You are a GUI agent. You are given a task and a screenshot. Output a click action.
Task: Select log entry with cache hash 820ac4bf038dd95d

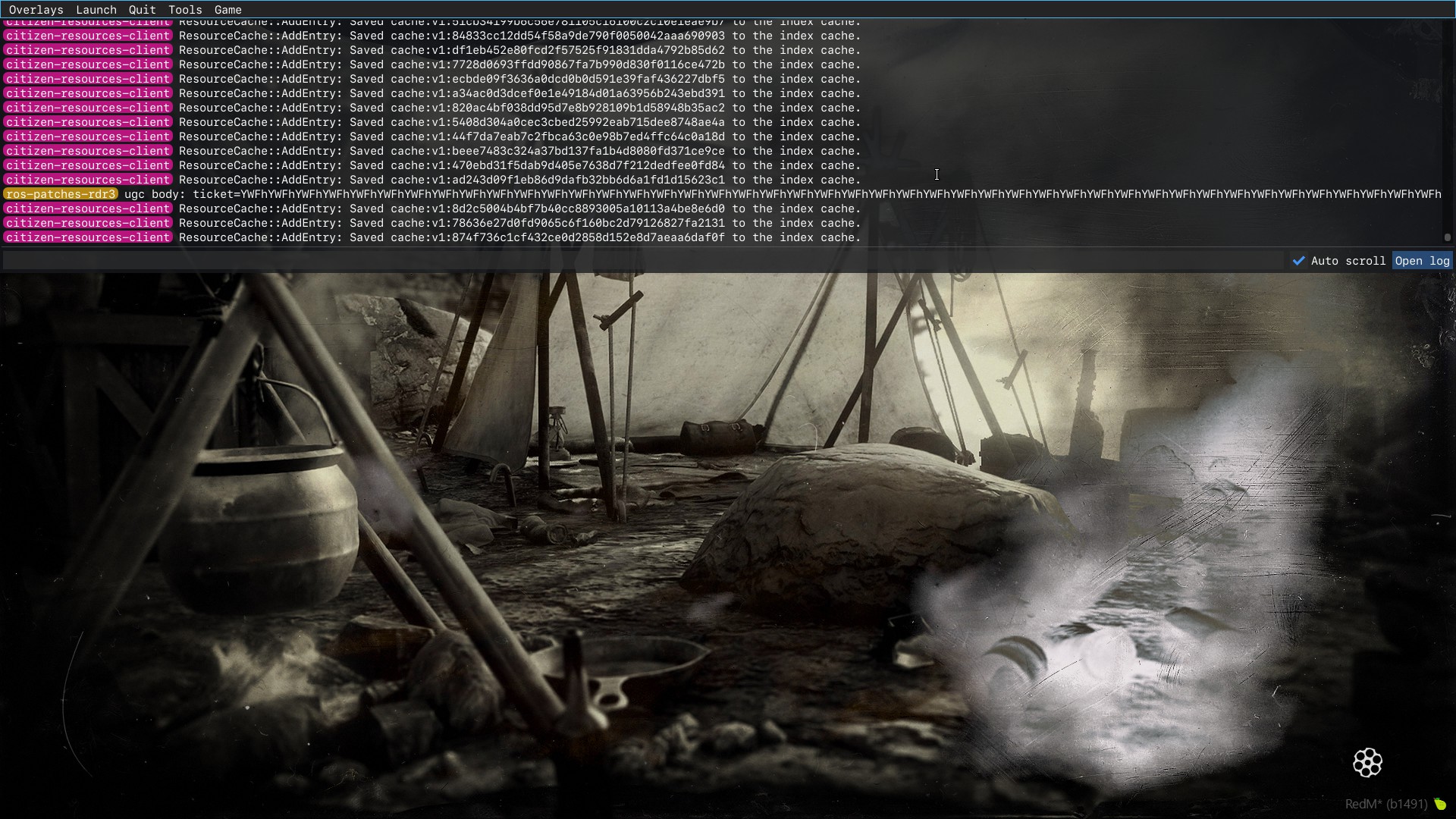(432, 108)
